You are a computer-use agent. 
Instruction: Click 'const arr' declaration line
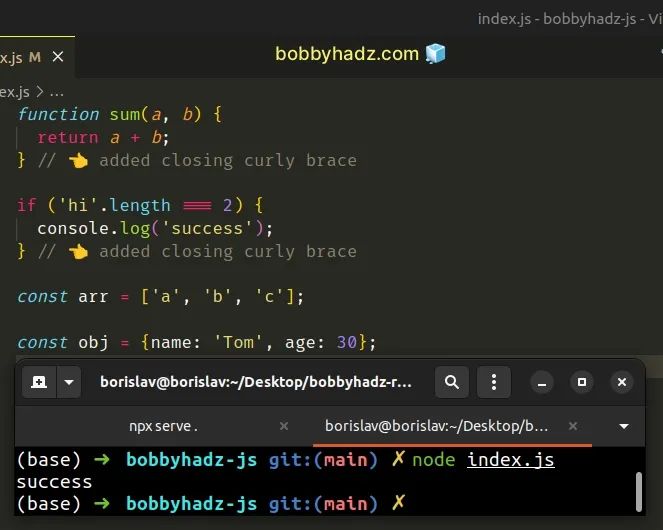[x=160, y=297]
